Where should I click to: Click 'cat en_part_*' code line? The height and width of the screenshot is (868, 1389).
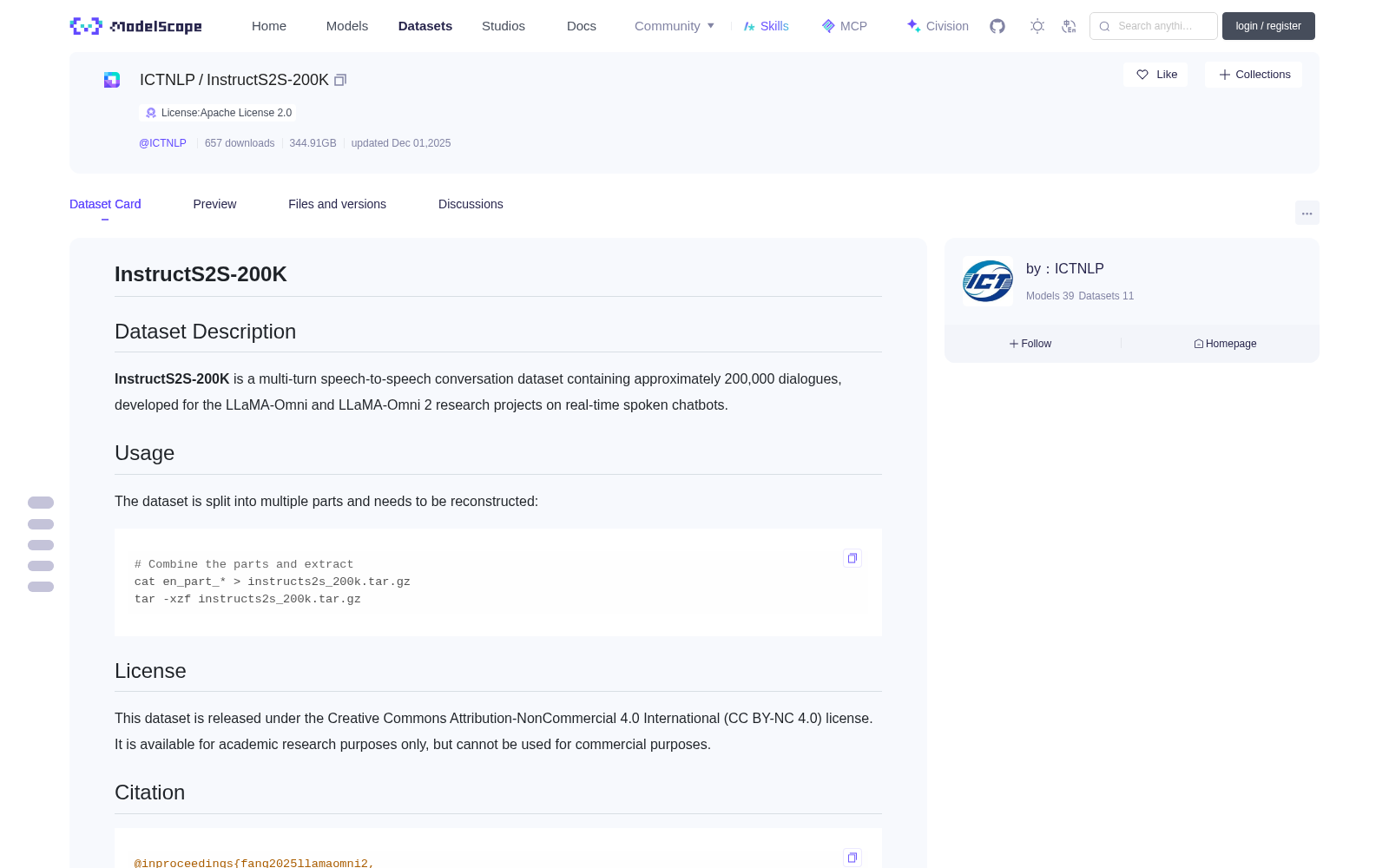click(x=273, y=582)
